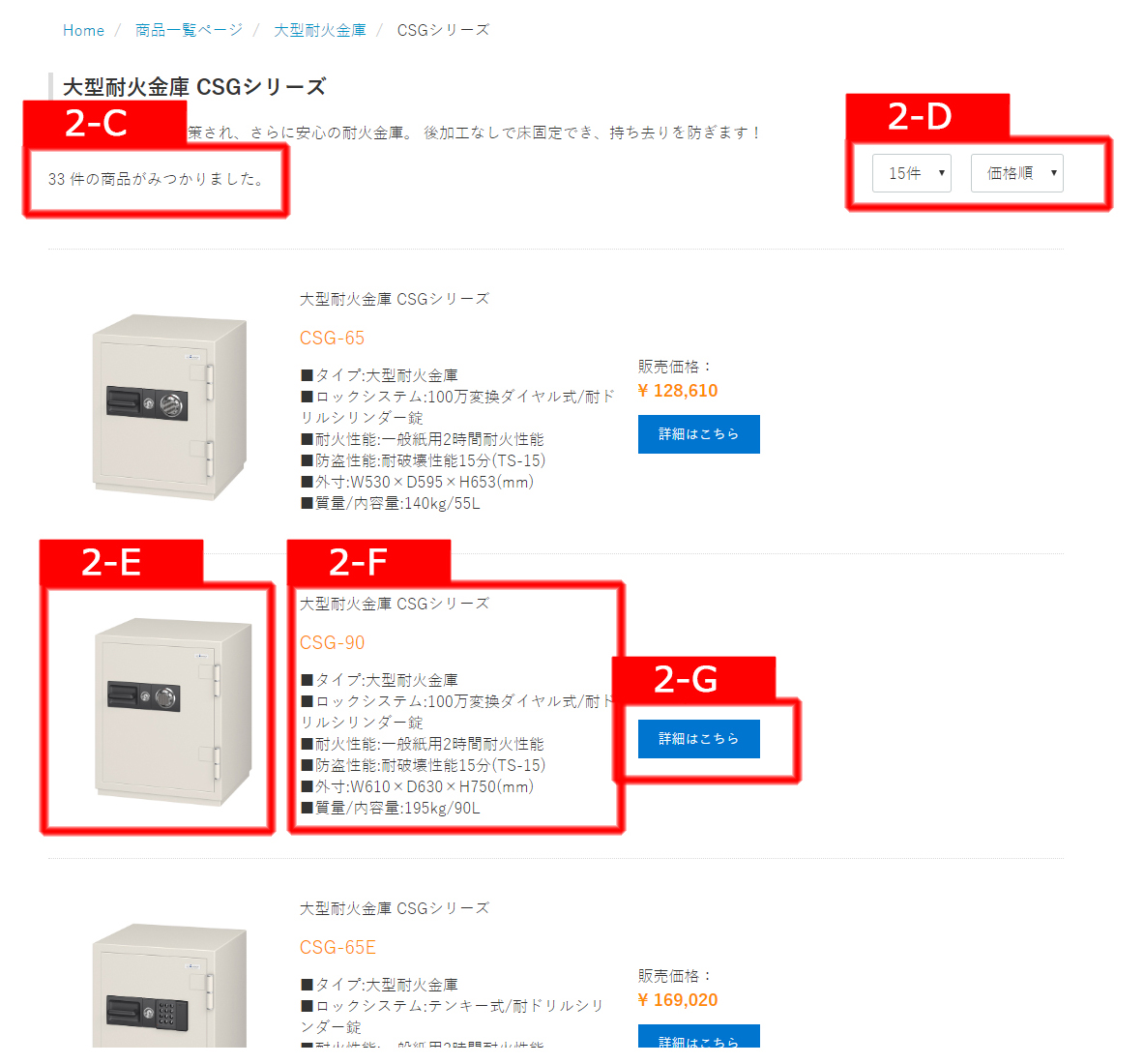Expand the 価格順 sort dropdown
The width and height of the screenshot is (1144, 1064).
[x=1016, y=173]
